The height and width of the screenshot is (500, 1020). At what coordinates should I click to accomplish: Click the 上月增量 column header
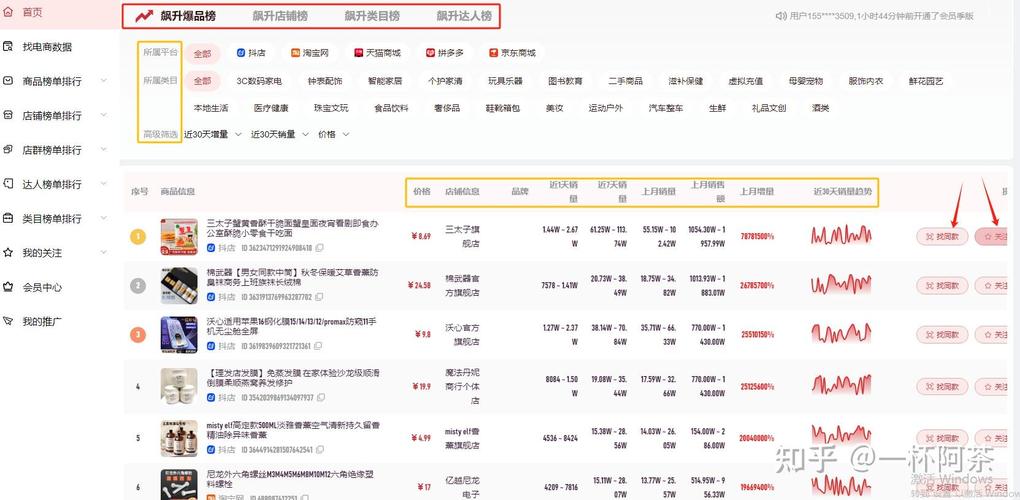[757, 192]
